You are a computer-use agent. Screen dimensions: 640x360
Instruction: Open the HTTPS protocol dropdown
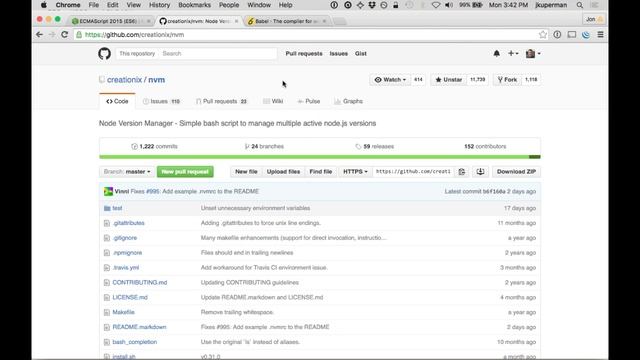click(355, 172)
